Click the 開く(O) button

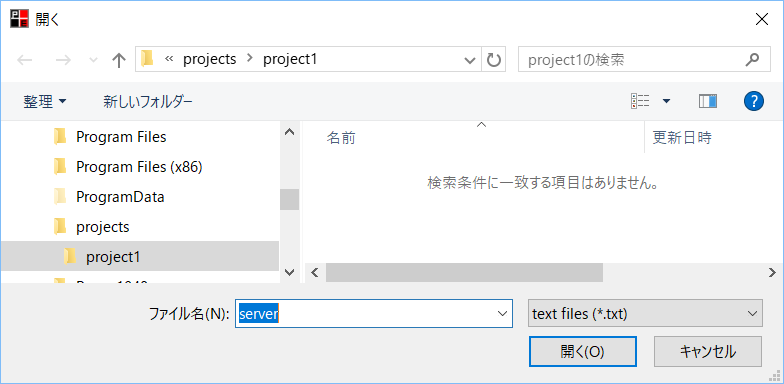pos(582,352)
